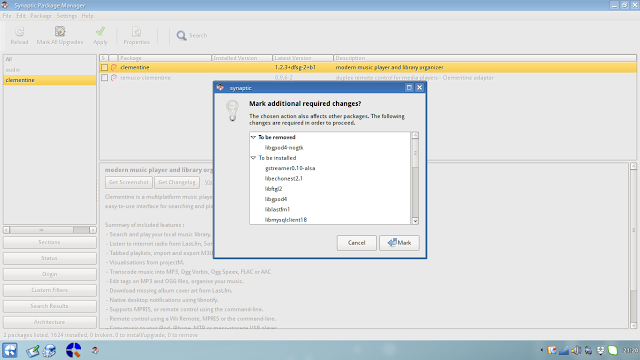Click the Sections filter button
640x360 pixels.
point(49,242)
